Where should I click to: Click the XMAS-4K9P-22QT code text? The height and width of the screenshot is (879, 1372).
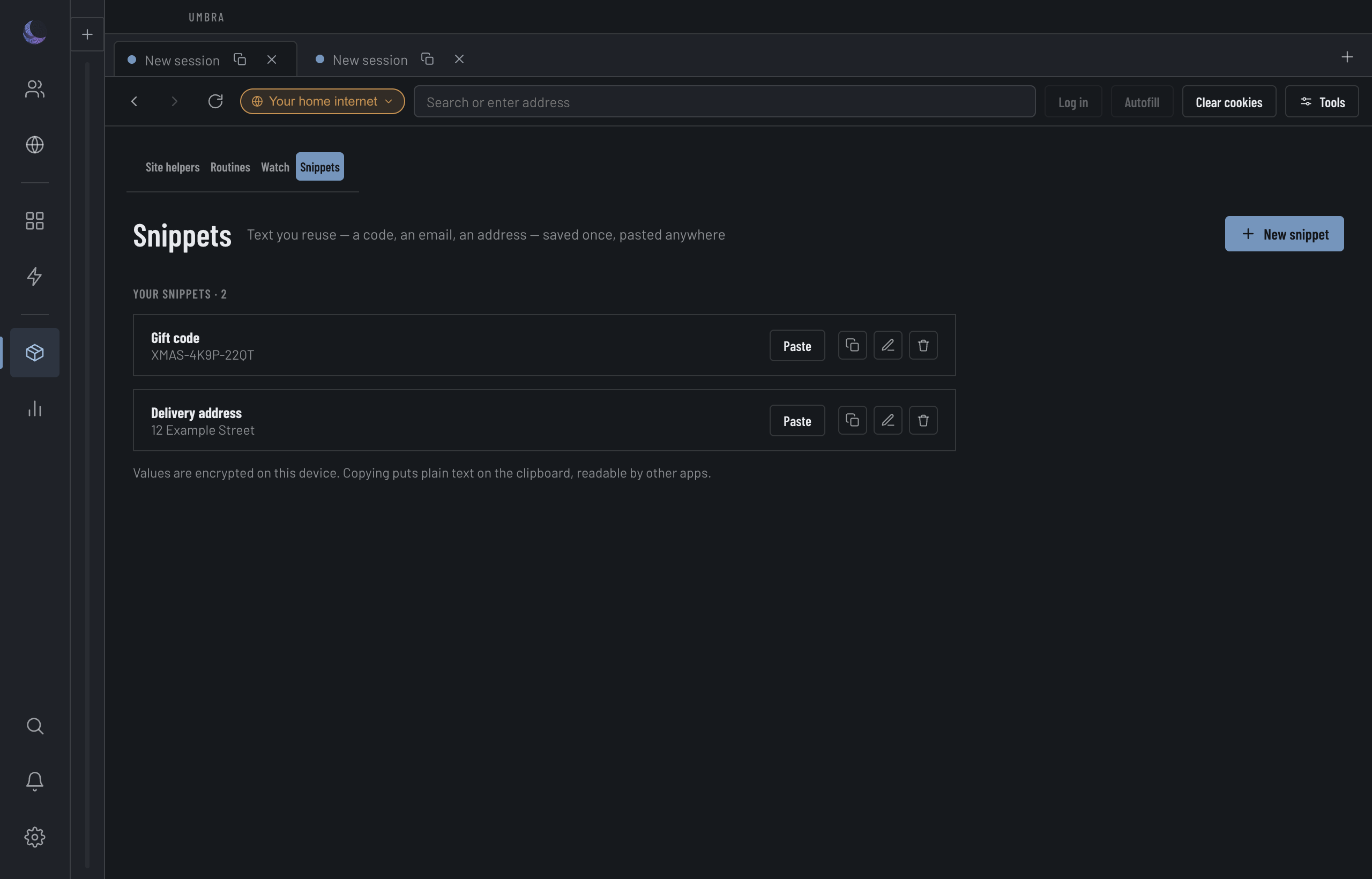click(x=203, y=355)
